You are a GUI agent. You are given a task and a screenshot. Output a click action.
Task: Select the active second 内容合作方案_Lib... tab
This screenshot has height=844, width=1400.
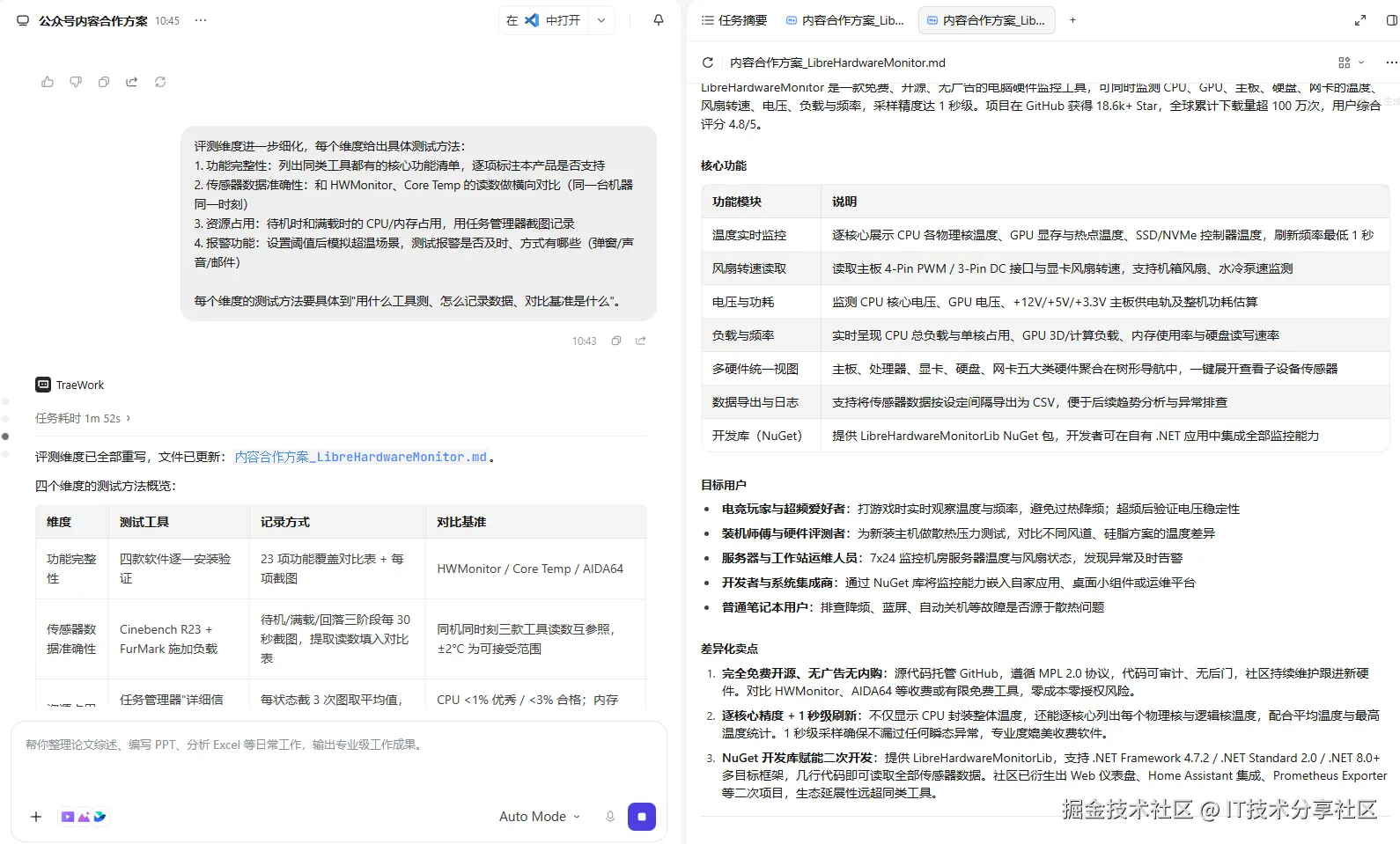(x=985, y=20)
